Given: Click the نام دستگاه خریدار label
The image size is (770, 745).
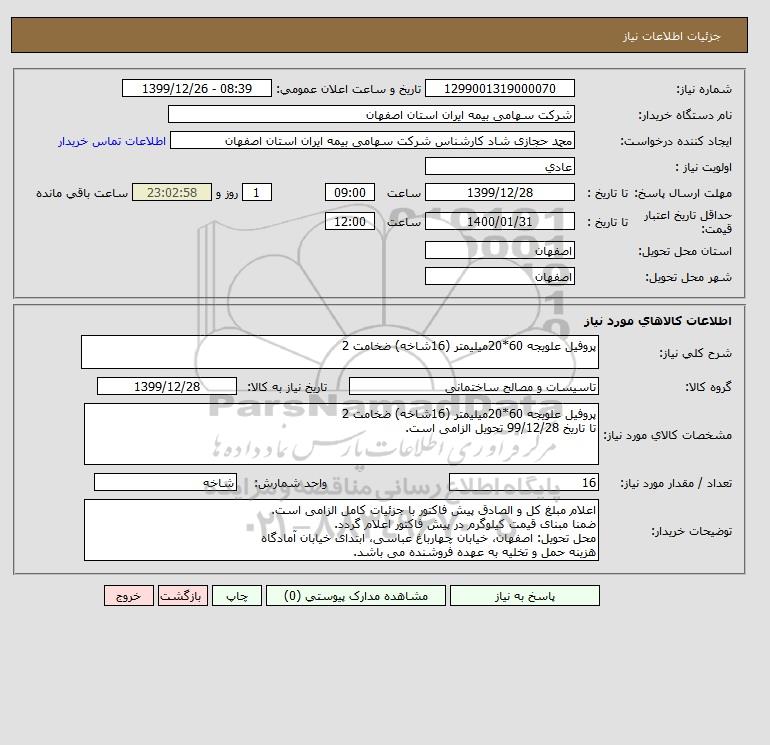Looking at the screenshot, I should 685,115.
